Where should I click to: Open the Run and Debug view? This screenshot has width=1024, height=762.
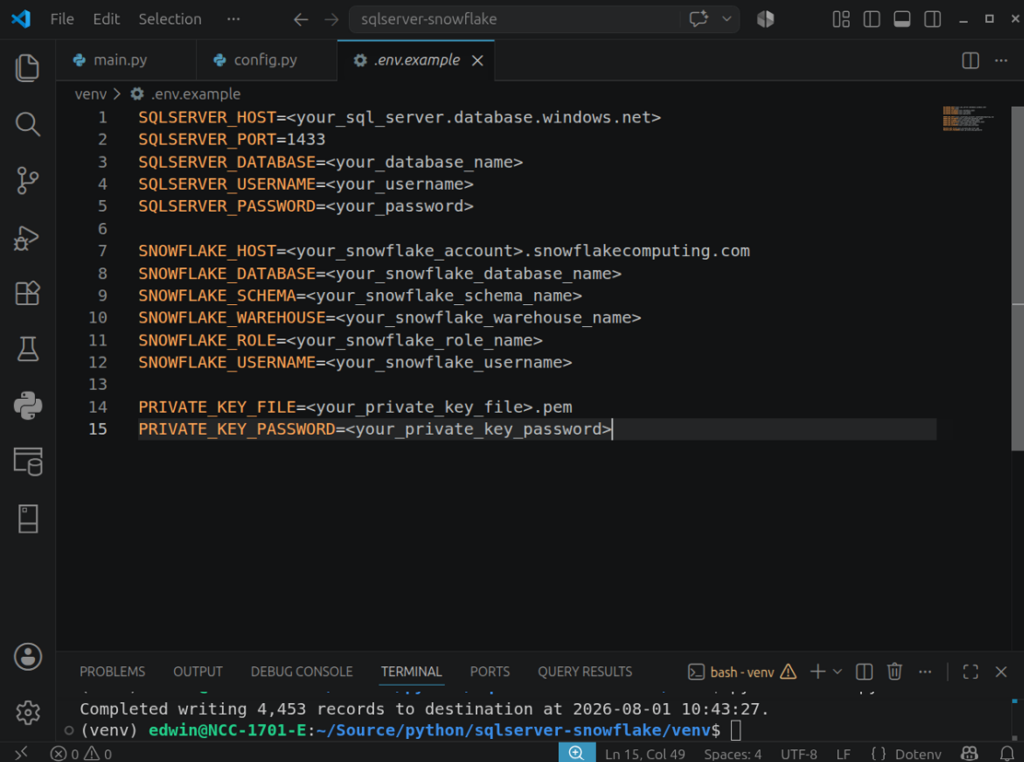point(27,238)
